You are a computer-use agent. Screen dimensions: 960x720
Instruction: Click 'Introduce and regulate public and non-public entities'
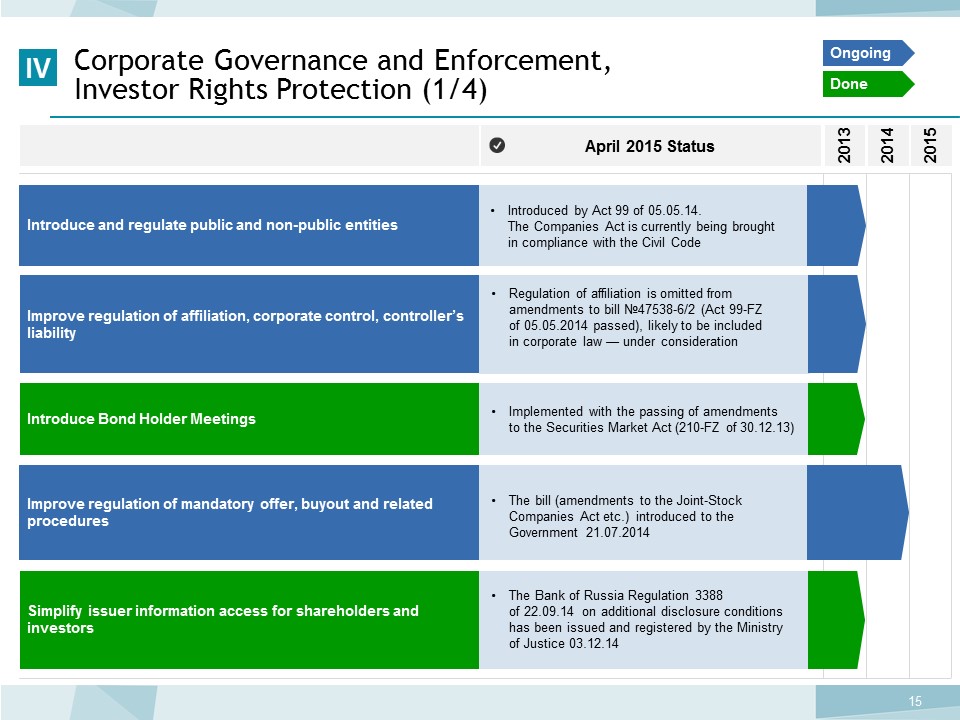[249, 225]
